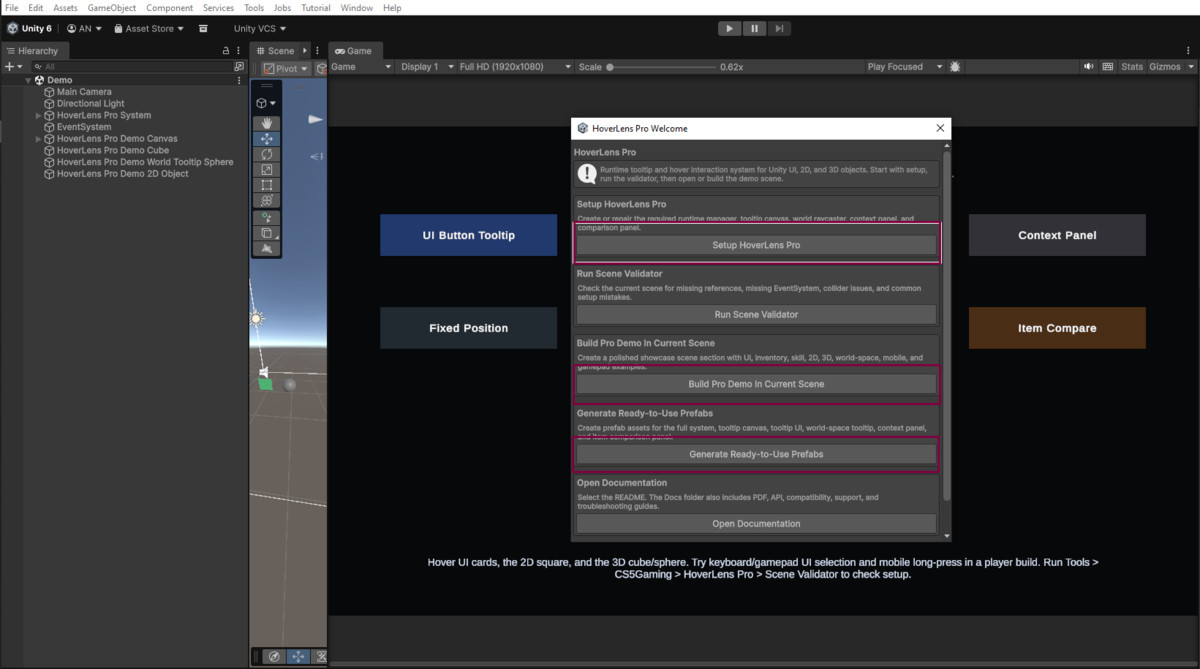This screenshot has height=669, width=1200.
Task: Select the Hierarchy tab
Action: click(34, 51)
